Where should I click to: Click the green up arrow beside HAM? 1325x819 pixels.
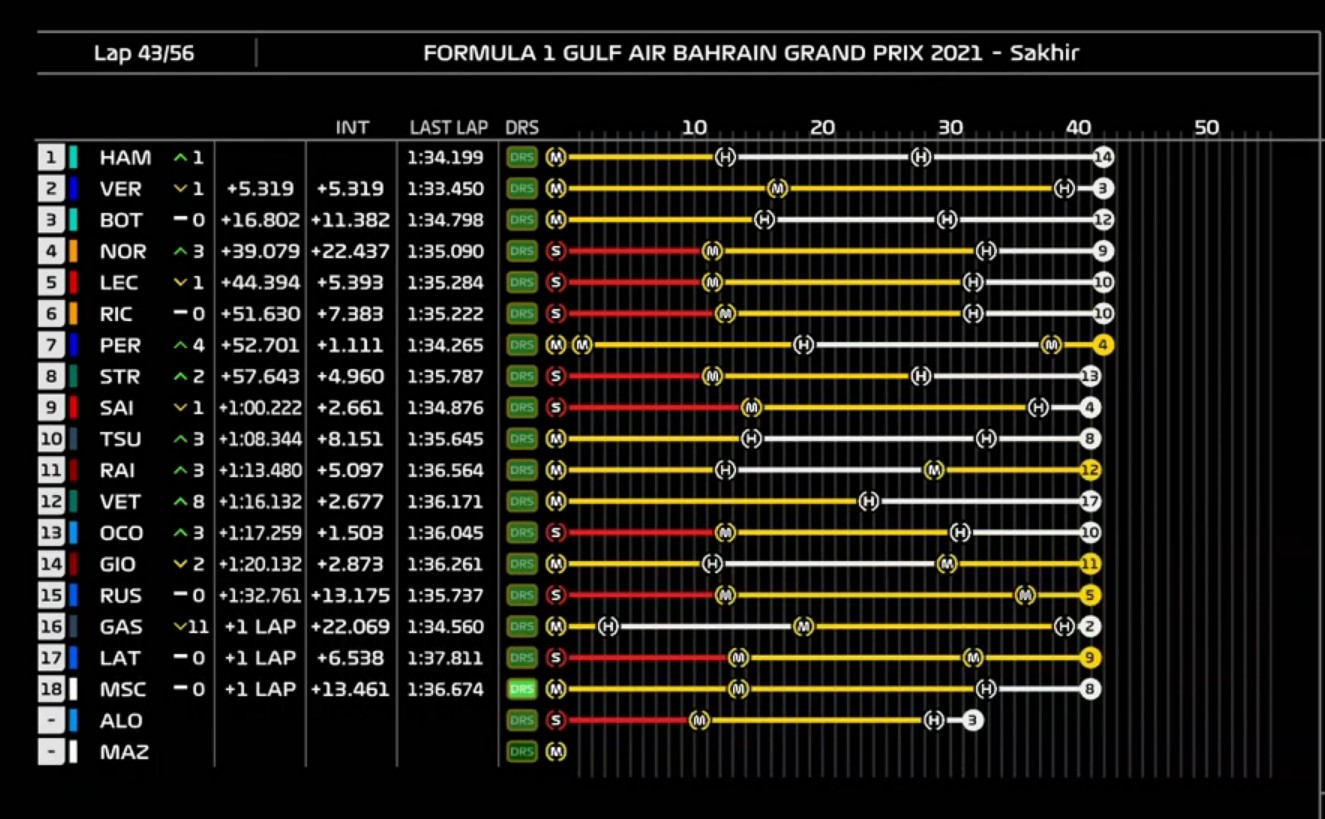[180, 157]
